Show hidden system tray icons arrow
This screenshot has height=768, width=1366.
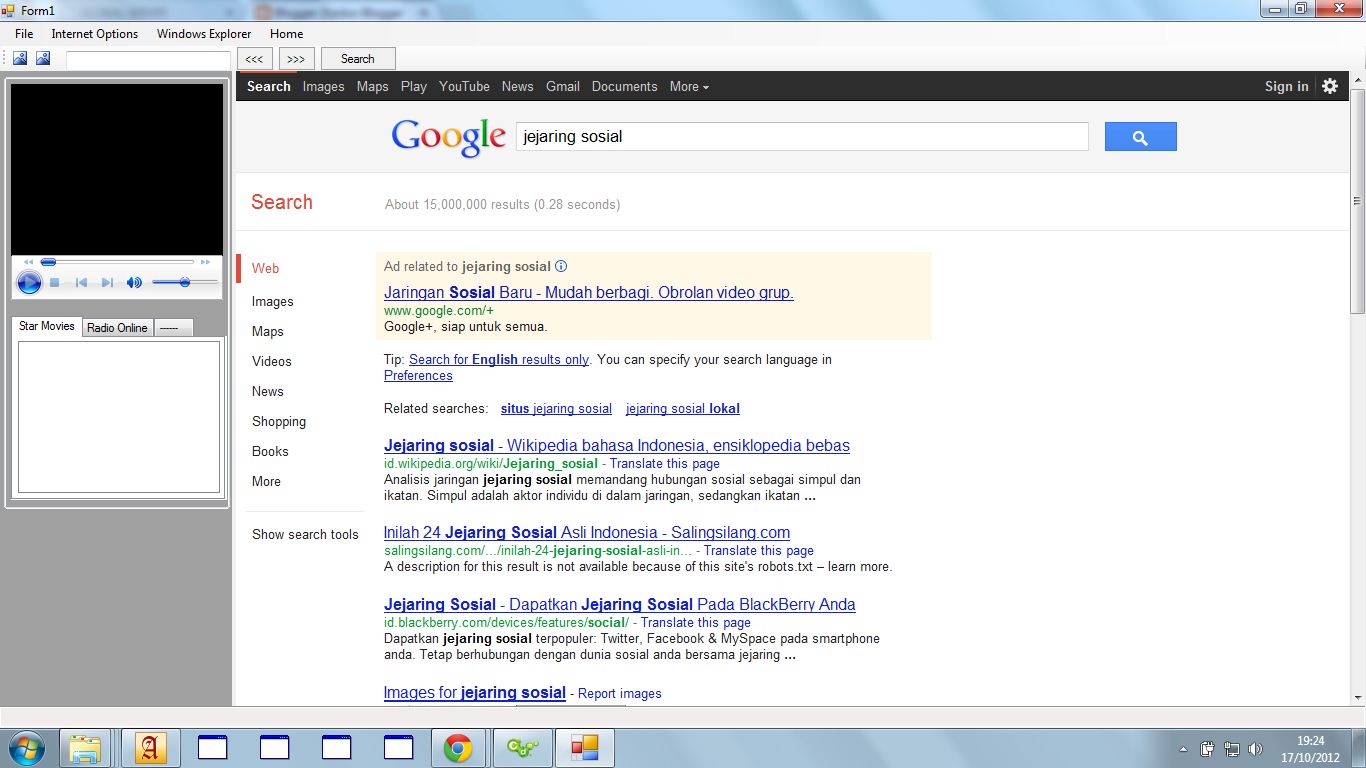click(1183, 749)
